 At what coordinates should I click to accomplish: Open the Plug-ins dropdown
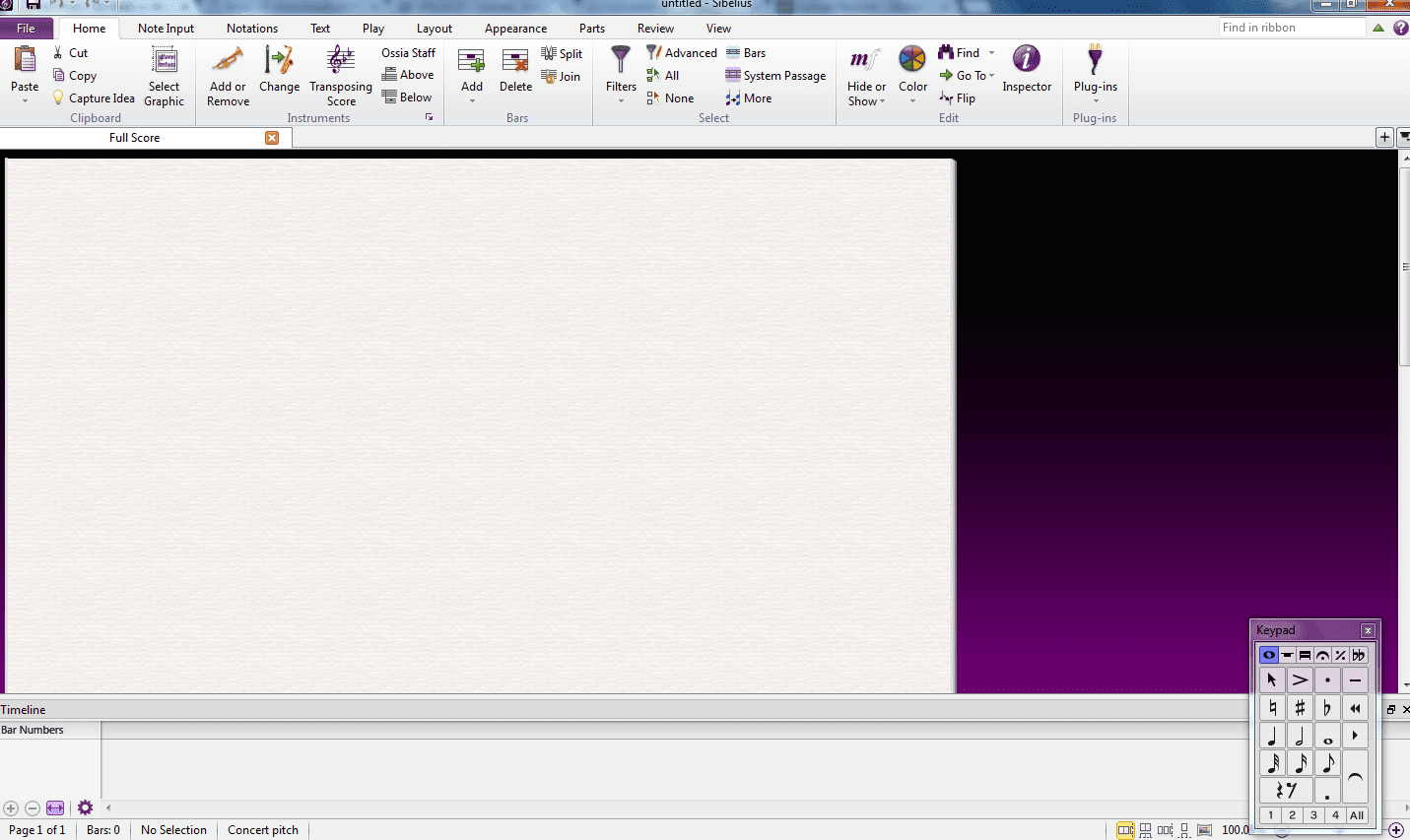click(x=1095, y=100)
